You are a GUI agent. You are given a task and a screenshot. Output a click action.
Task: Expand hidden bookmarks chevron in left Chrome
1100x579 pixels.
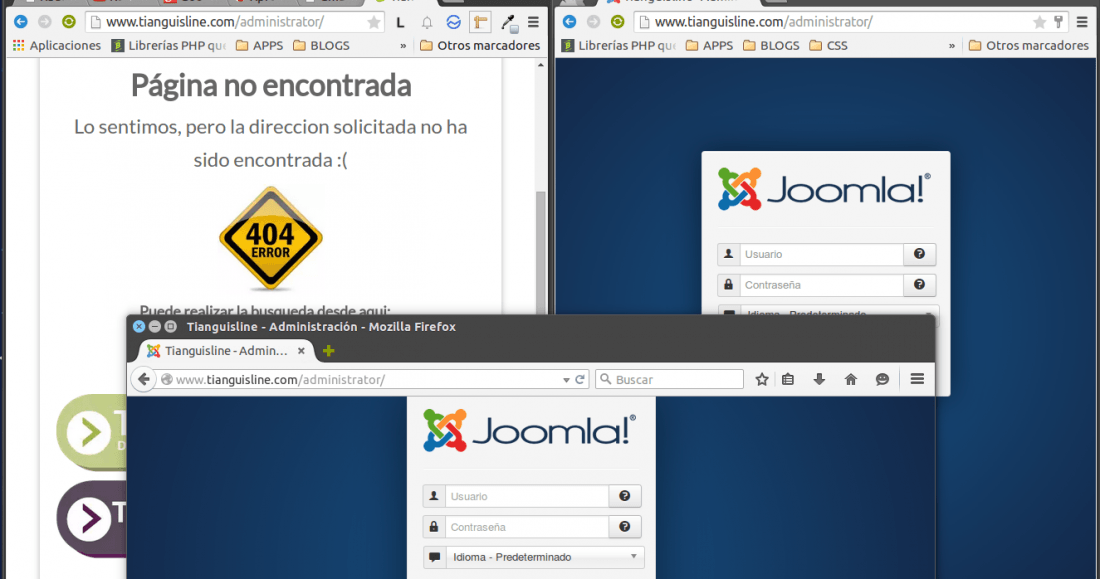[403, 46]
